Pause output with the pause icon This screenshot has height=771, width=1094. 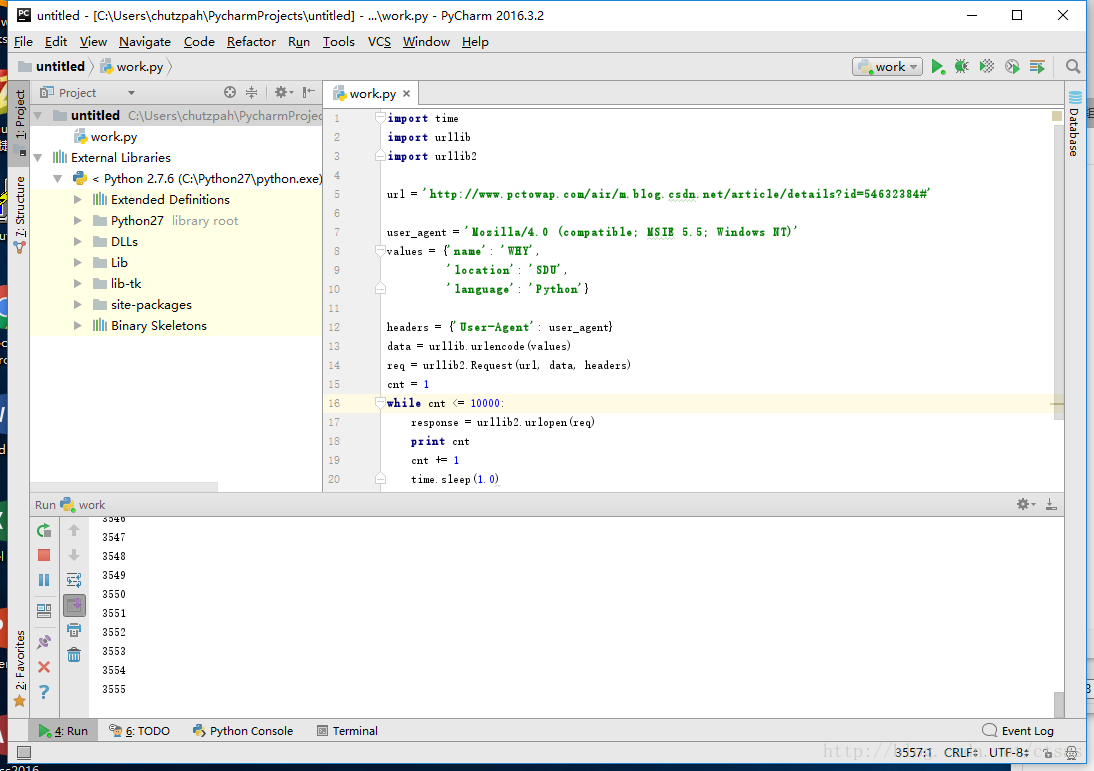click(x=44, y=581)
